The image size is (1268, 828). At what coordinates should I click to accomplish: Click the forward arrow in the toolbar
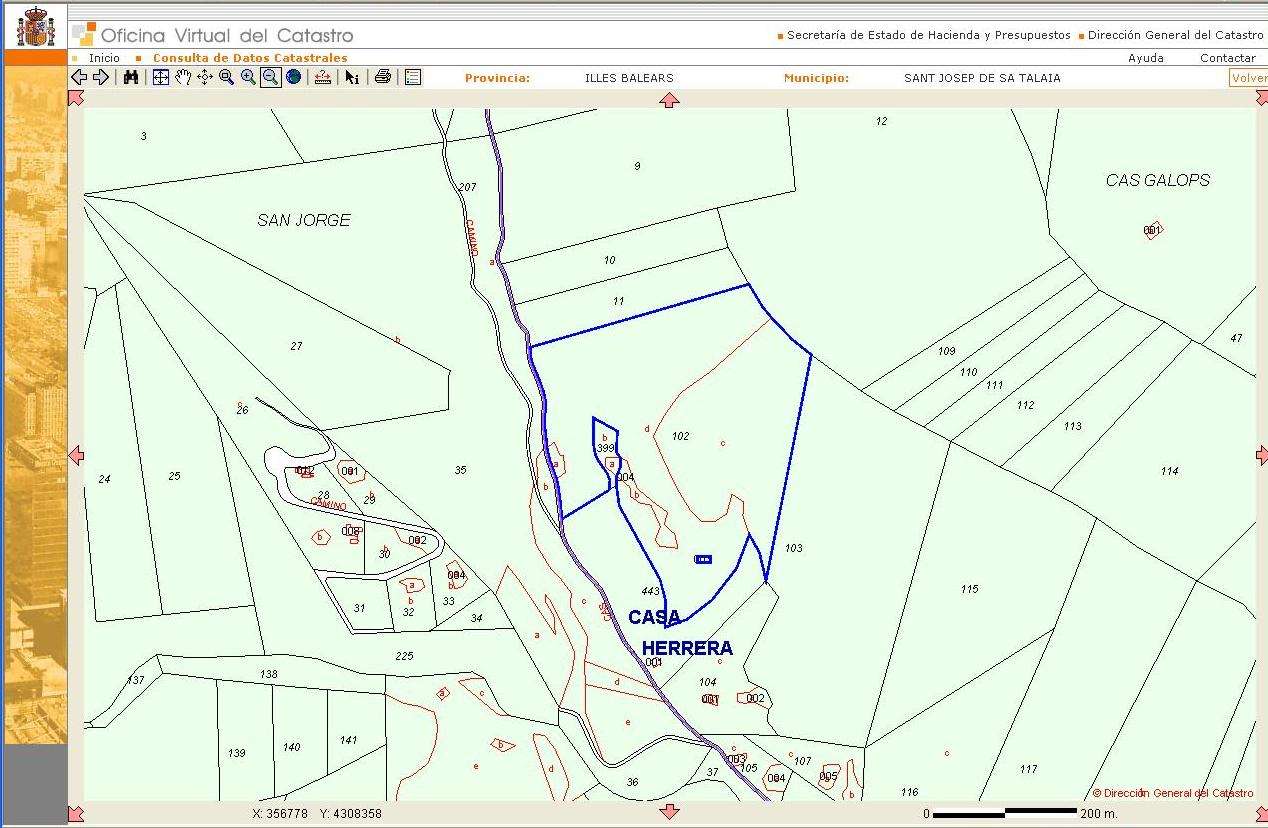click(x=101, y=77)
